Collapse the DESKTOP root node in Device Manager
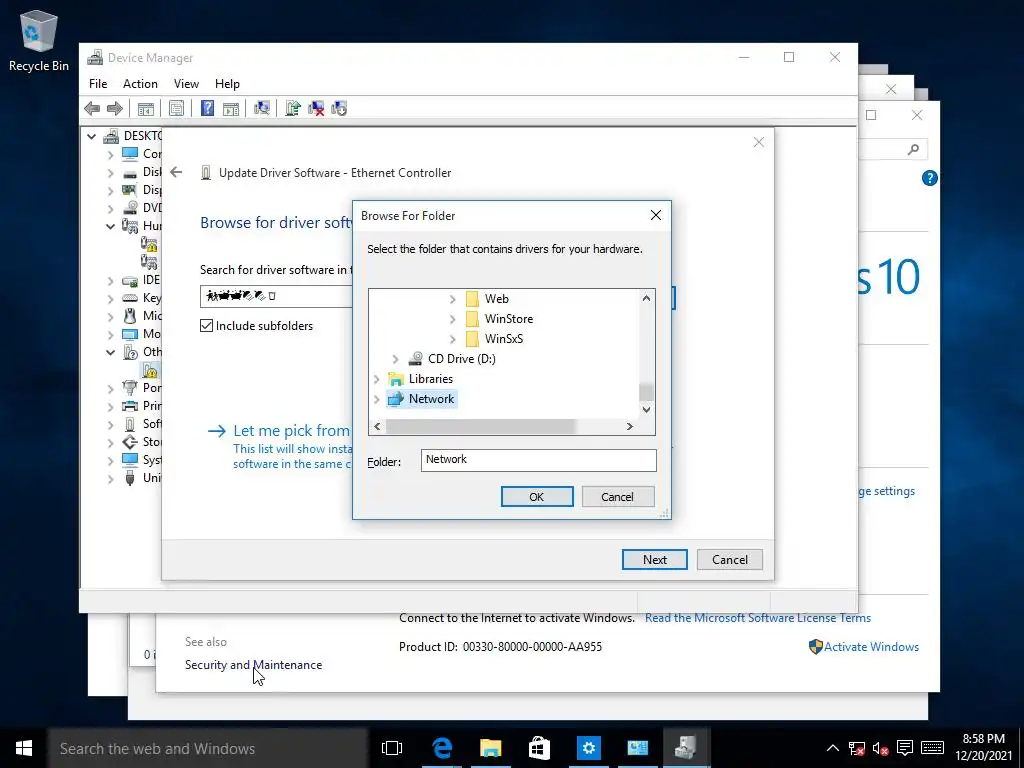This screenshot has width=1024, height=768. [91, 136]
